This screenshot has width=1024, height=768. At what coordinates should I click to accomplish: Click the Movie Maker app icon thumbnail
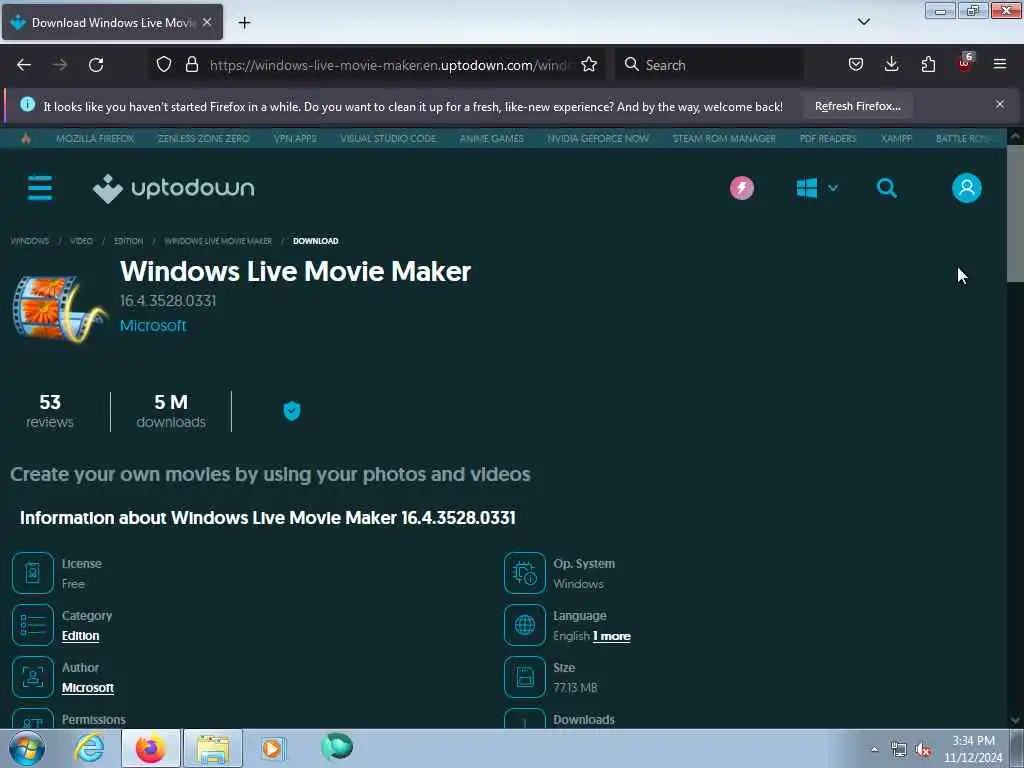pos(59,308)
